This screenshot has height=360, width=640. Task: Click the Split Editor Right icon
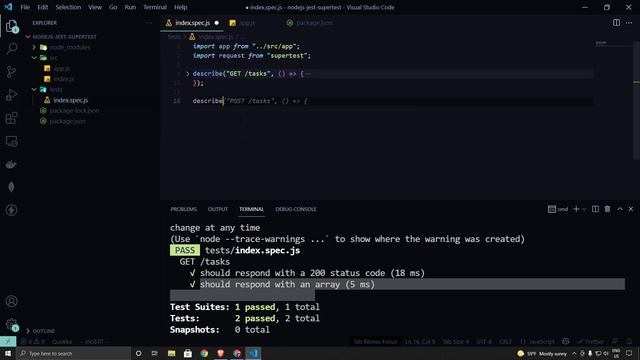[x=616, y=23]
